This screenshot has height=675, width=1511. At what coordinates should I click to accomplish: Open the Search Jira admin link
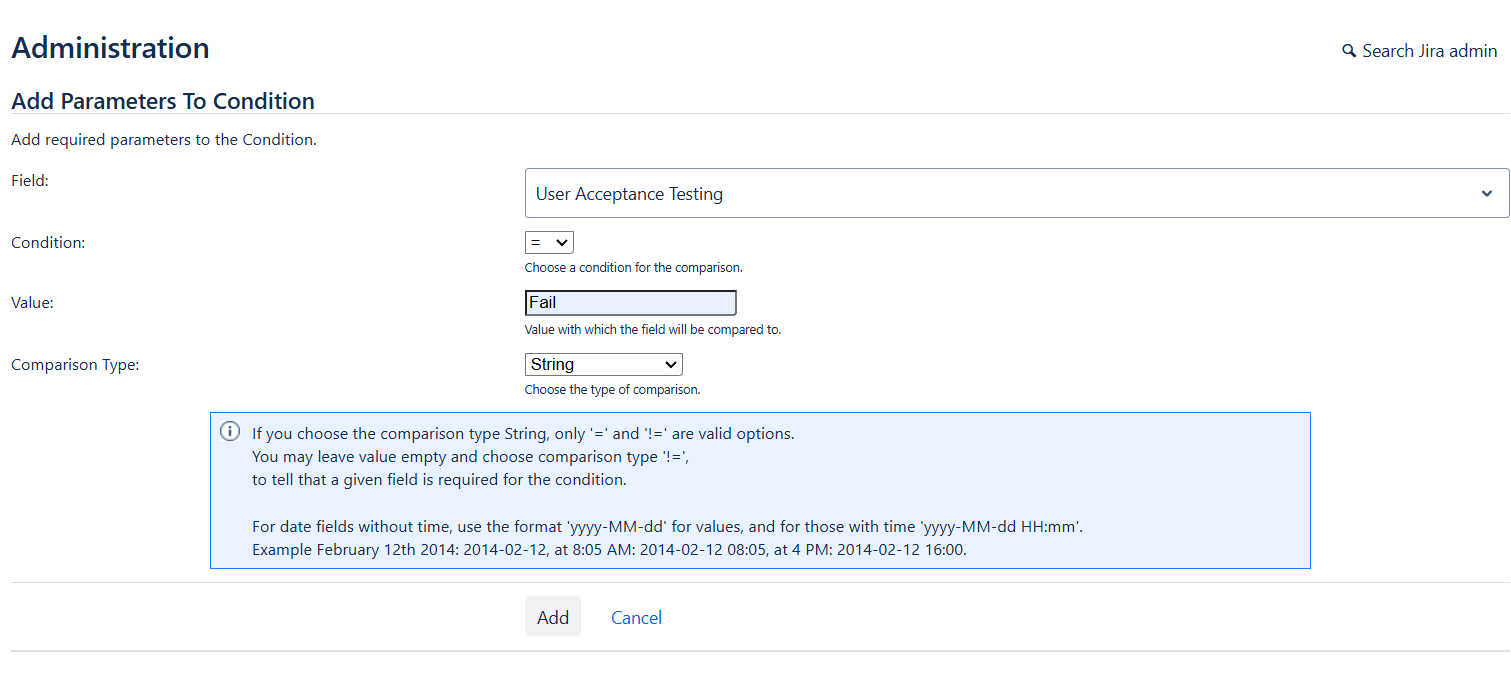1429,51
